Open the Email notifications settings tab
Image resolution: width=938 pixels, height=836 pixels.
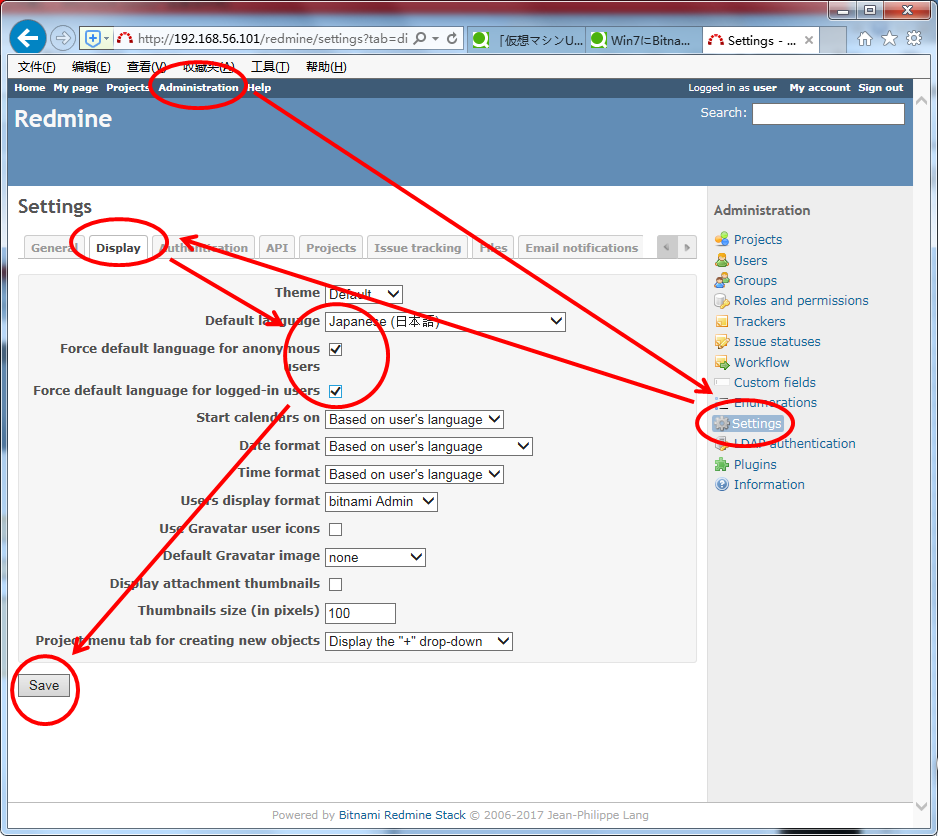pos(581,247)
